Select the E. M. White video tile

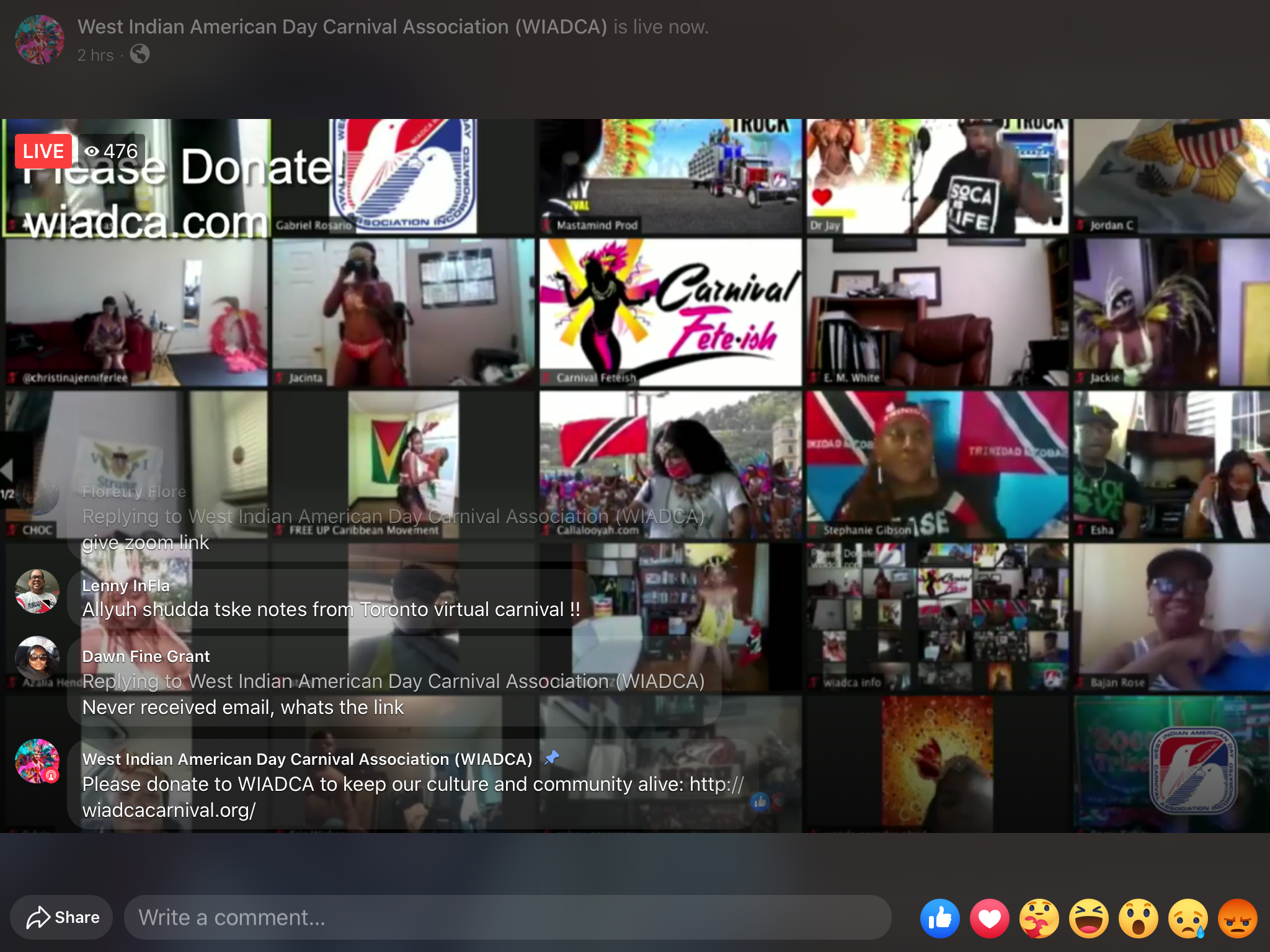[937, 312]
